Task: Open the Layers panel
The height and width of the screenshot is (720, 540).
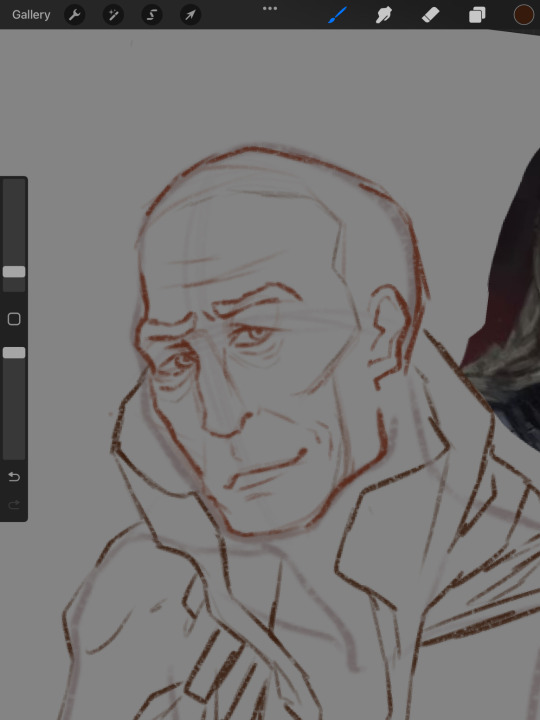Action: [x=477, y=15]
